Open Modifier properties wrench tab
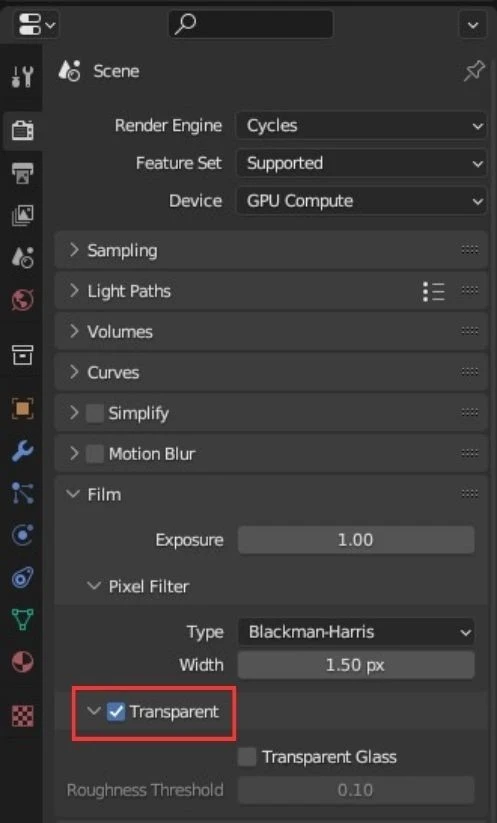The image size is (497, 823). (x=22, y=451)
